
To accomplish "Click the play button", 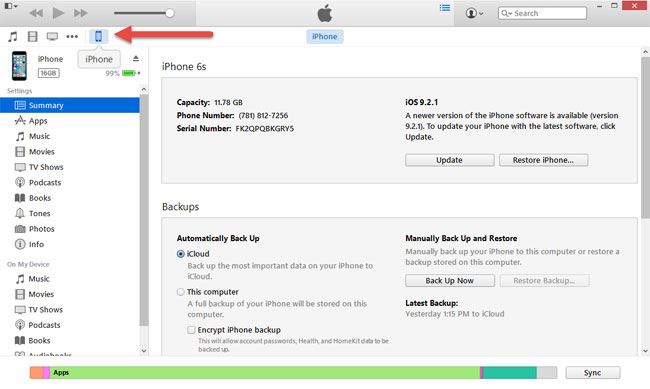I will pos(58,13).
